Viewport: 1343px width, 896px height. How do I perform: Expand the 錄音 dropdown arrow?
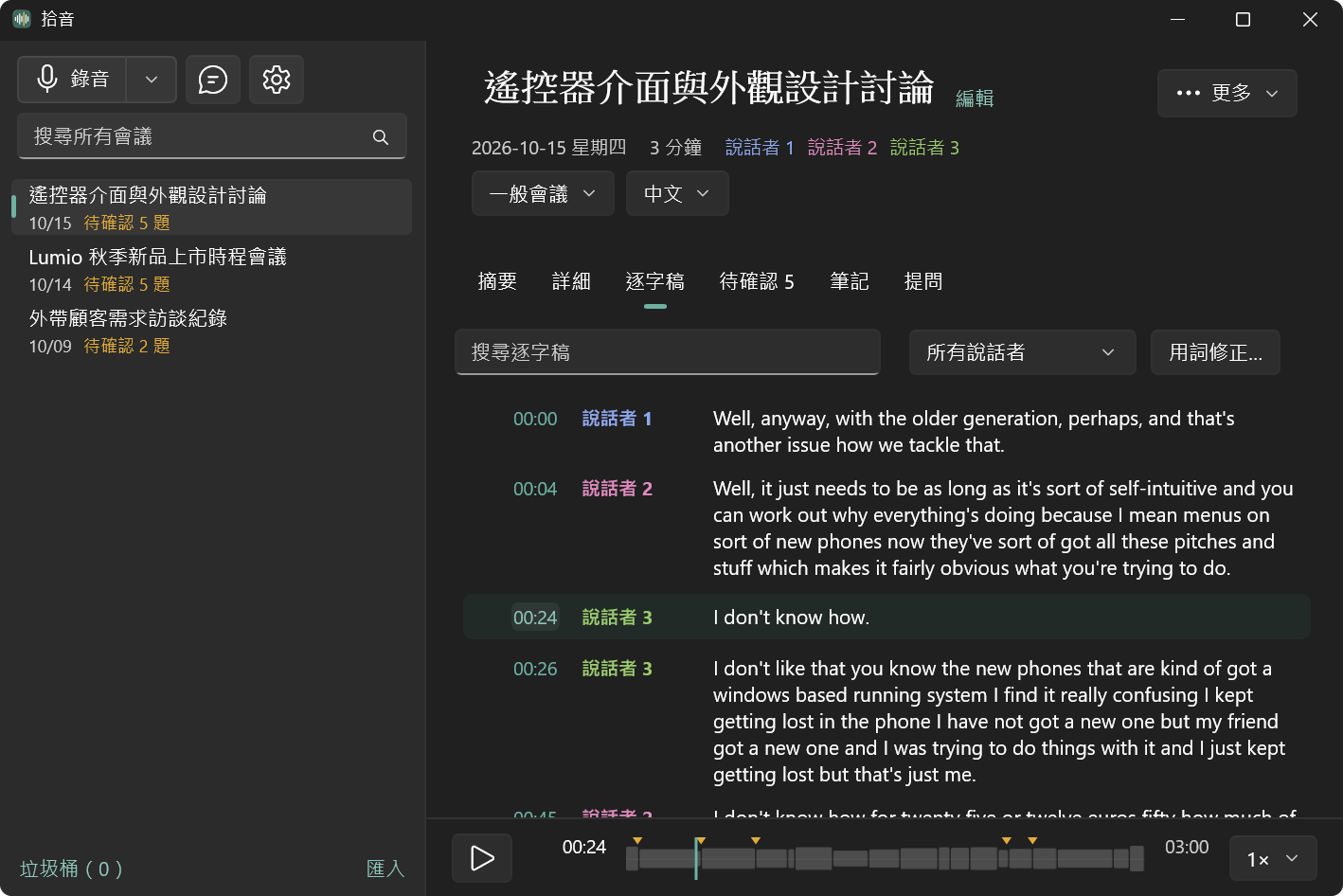tap(152, 80)
